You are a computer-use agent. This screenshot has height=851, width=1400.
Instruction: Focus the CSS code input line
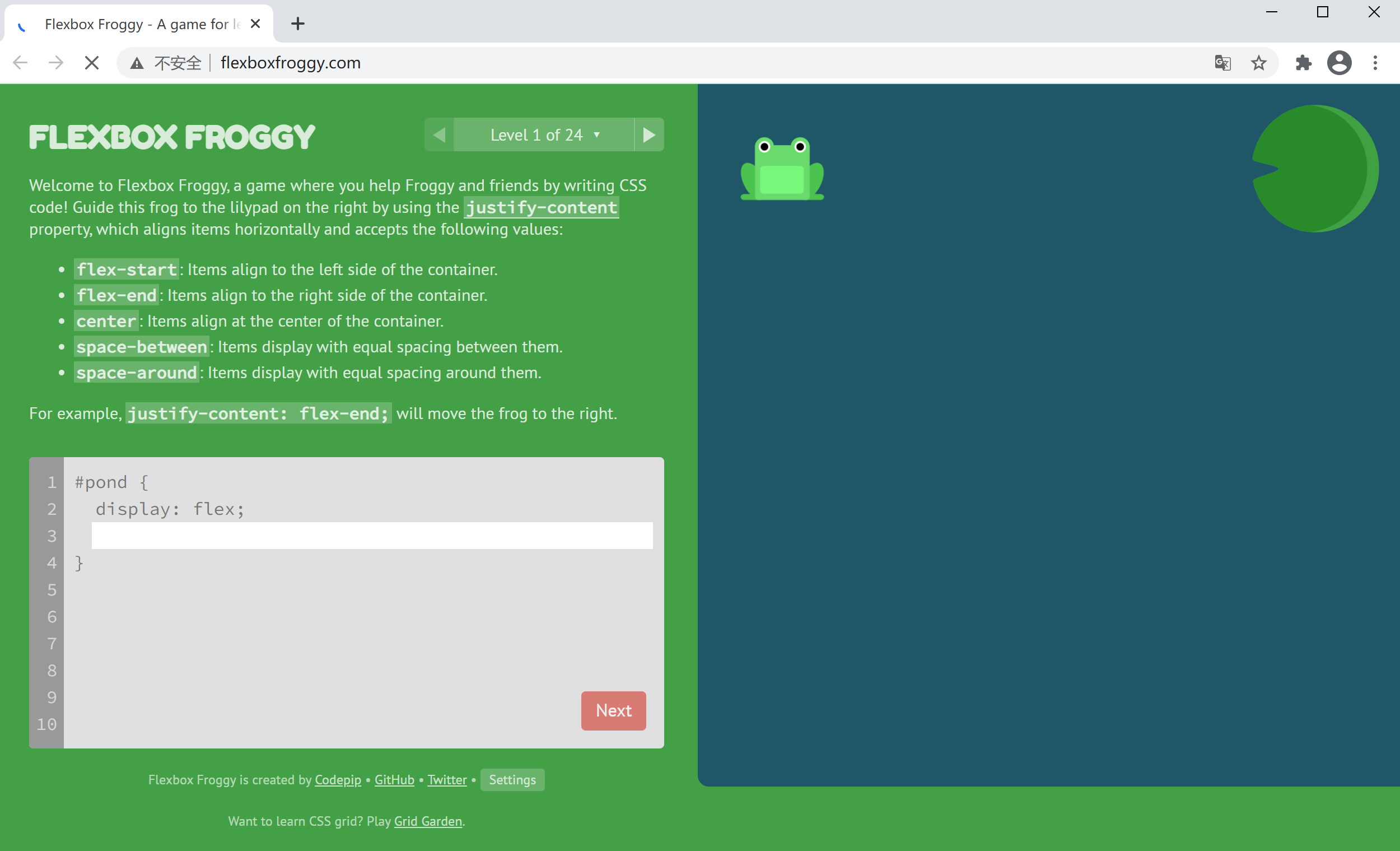pyautogui.click(x=372, y=536)
